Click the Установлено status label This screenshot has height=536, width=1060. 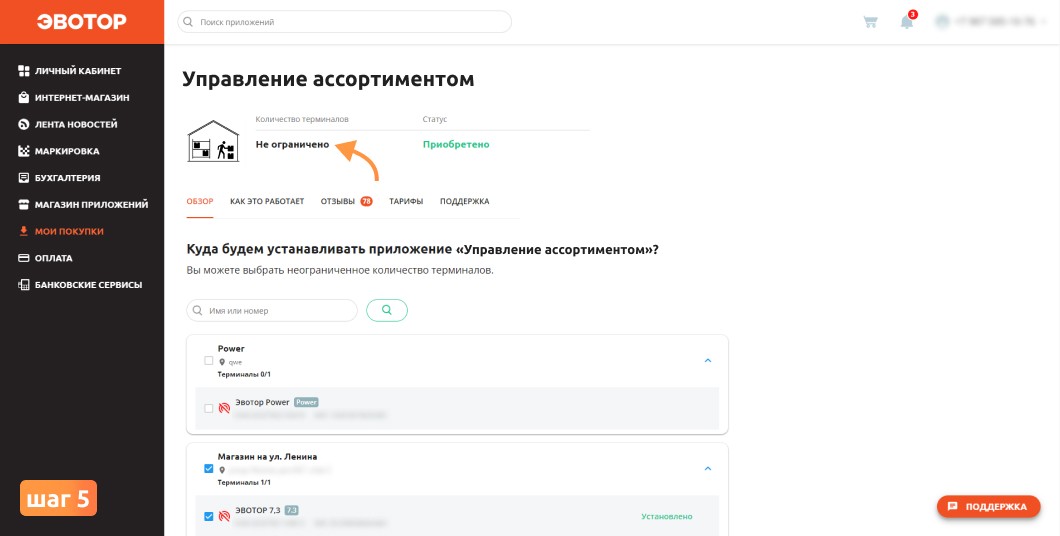(x=667, y=516)
